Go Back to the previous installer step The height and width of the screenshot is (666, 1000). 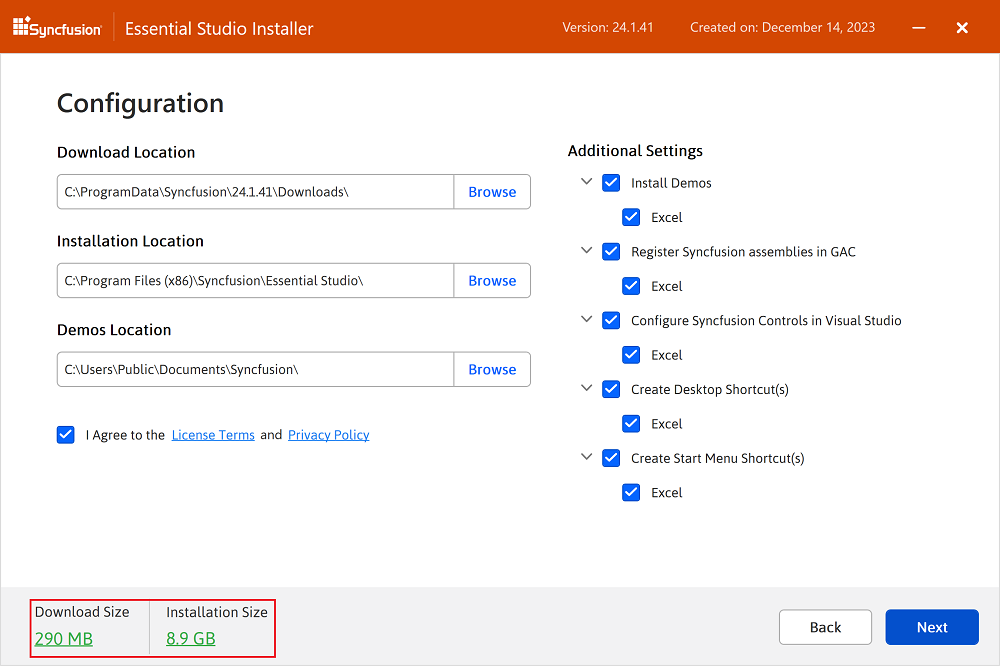coord(825,627)
